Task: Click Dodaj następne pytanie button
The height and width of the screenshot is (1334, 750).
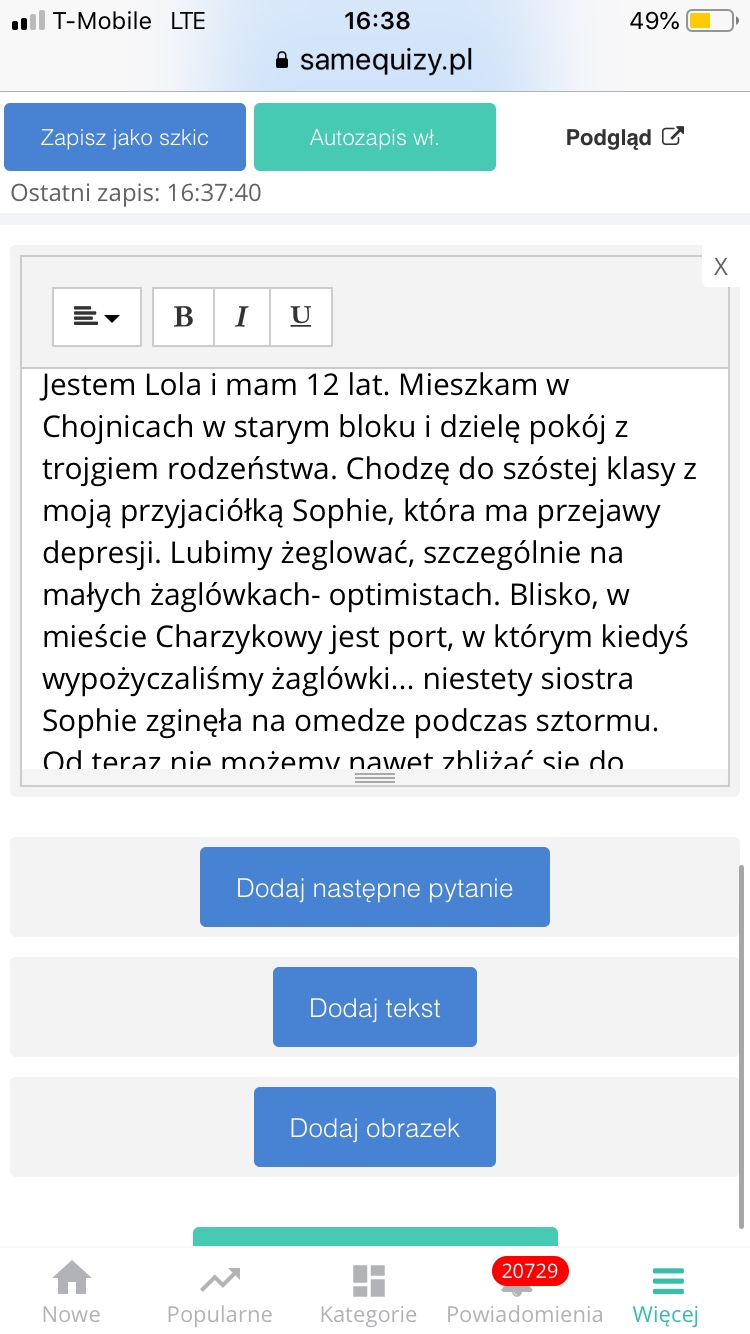Action: pos(374,887)
